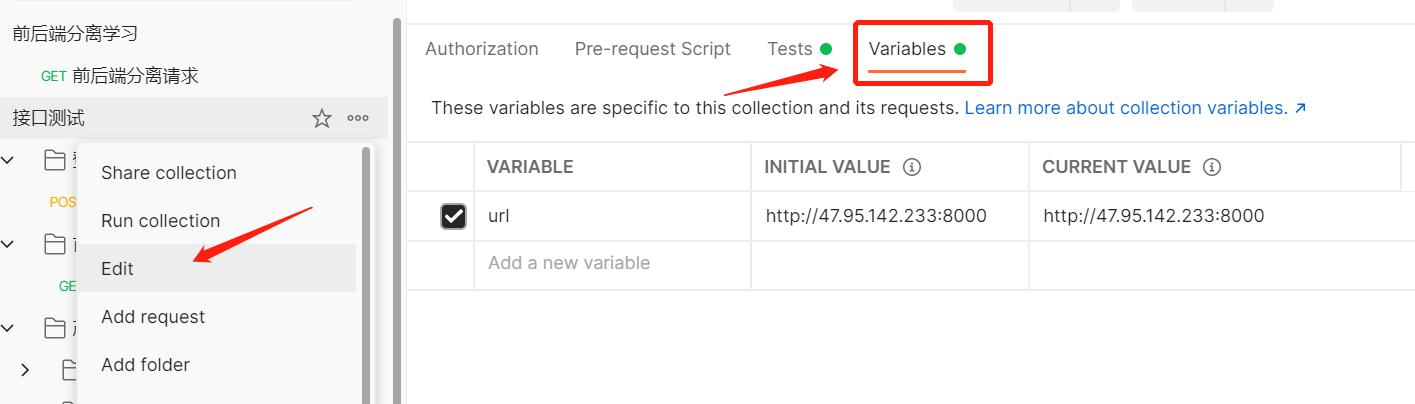Select Run collection in the context menu
Image resolution: width=1415 pixels, height=404 pixels.
click(x=160, y=221)
